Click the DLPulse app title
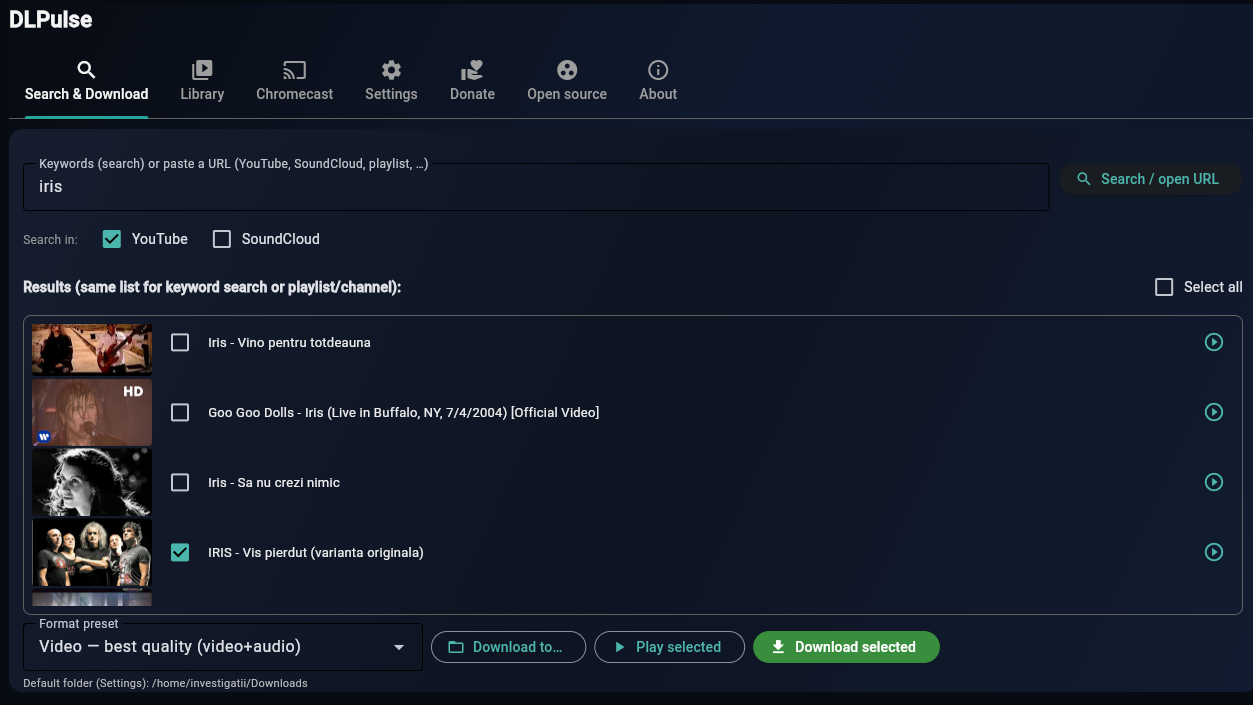 [x=51, y=19]
